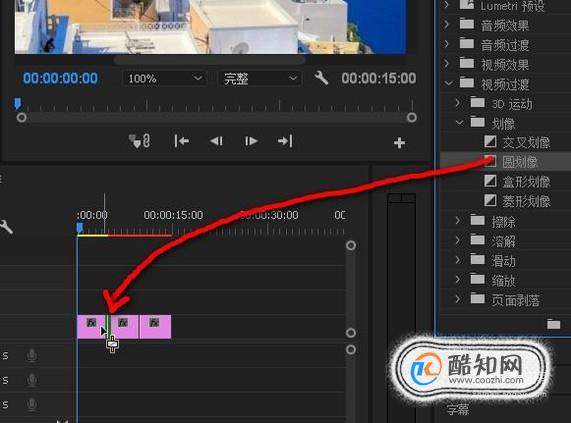The width and height of the screenshot is (571, 423).
Task: Toggle voice-over record on first audio track
Action: pyautogui.click(x=32, y=355)
